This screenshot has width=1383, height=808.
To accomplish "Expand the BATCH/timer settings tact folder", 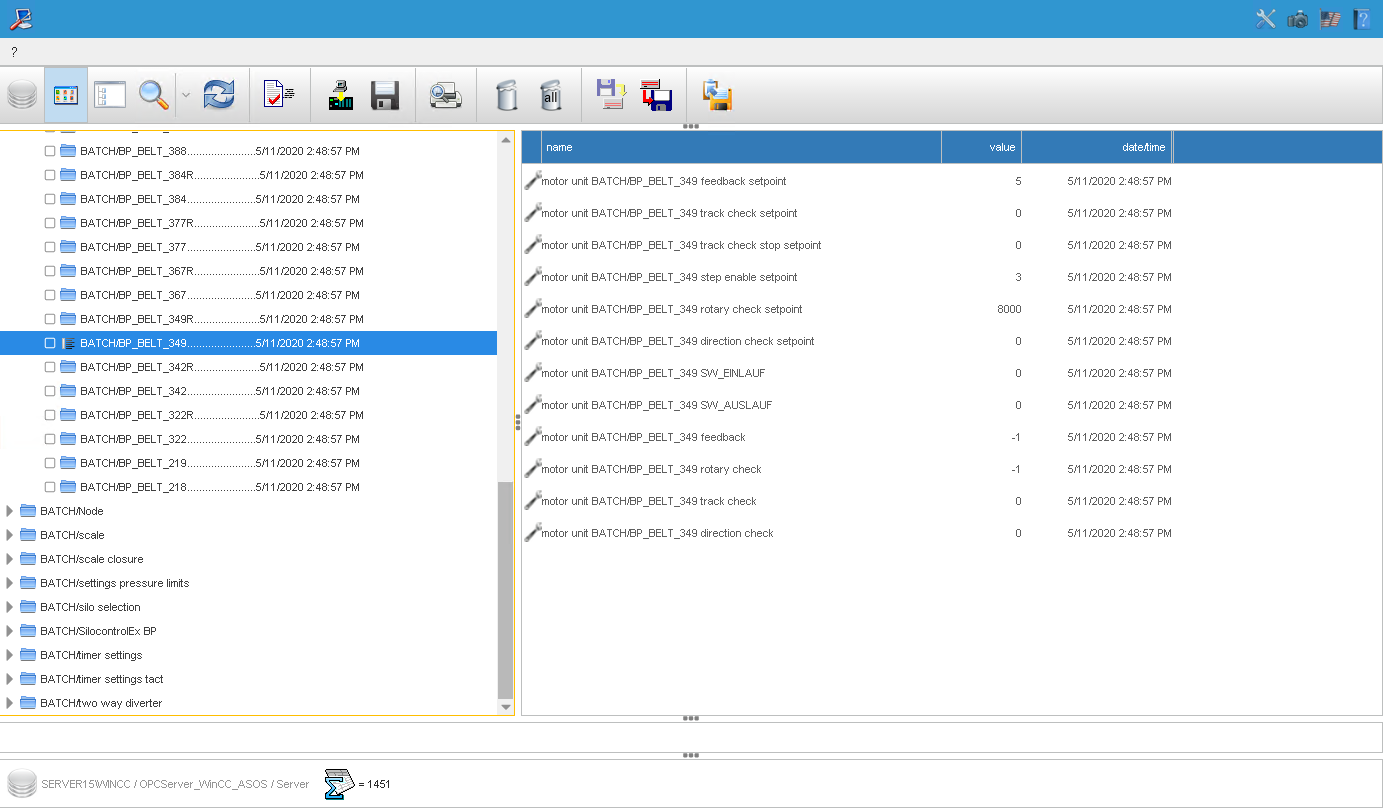I will click(10, 679).
